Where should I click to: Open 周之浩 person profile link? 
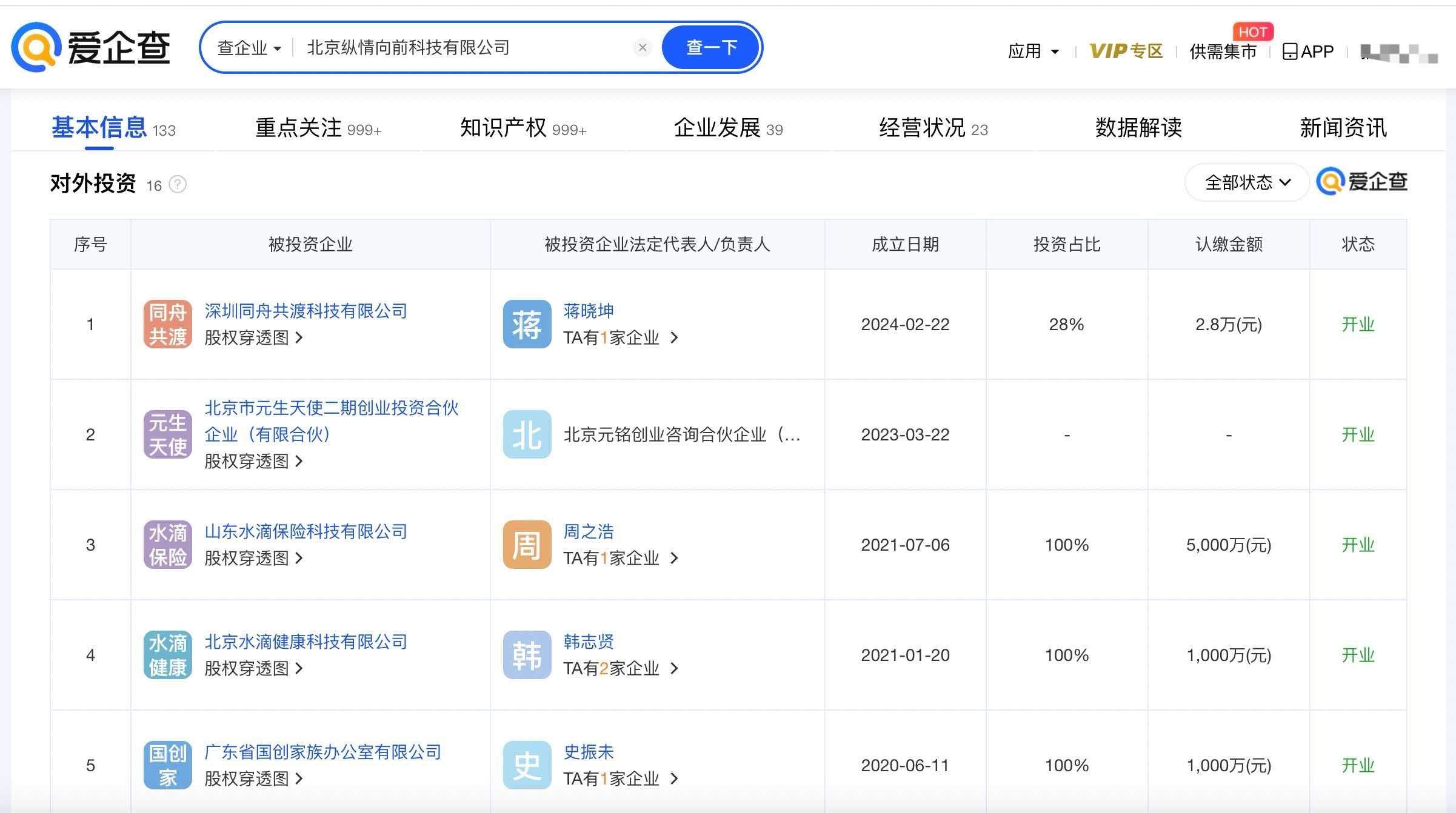tap(589, 531)
